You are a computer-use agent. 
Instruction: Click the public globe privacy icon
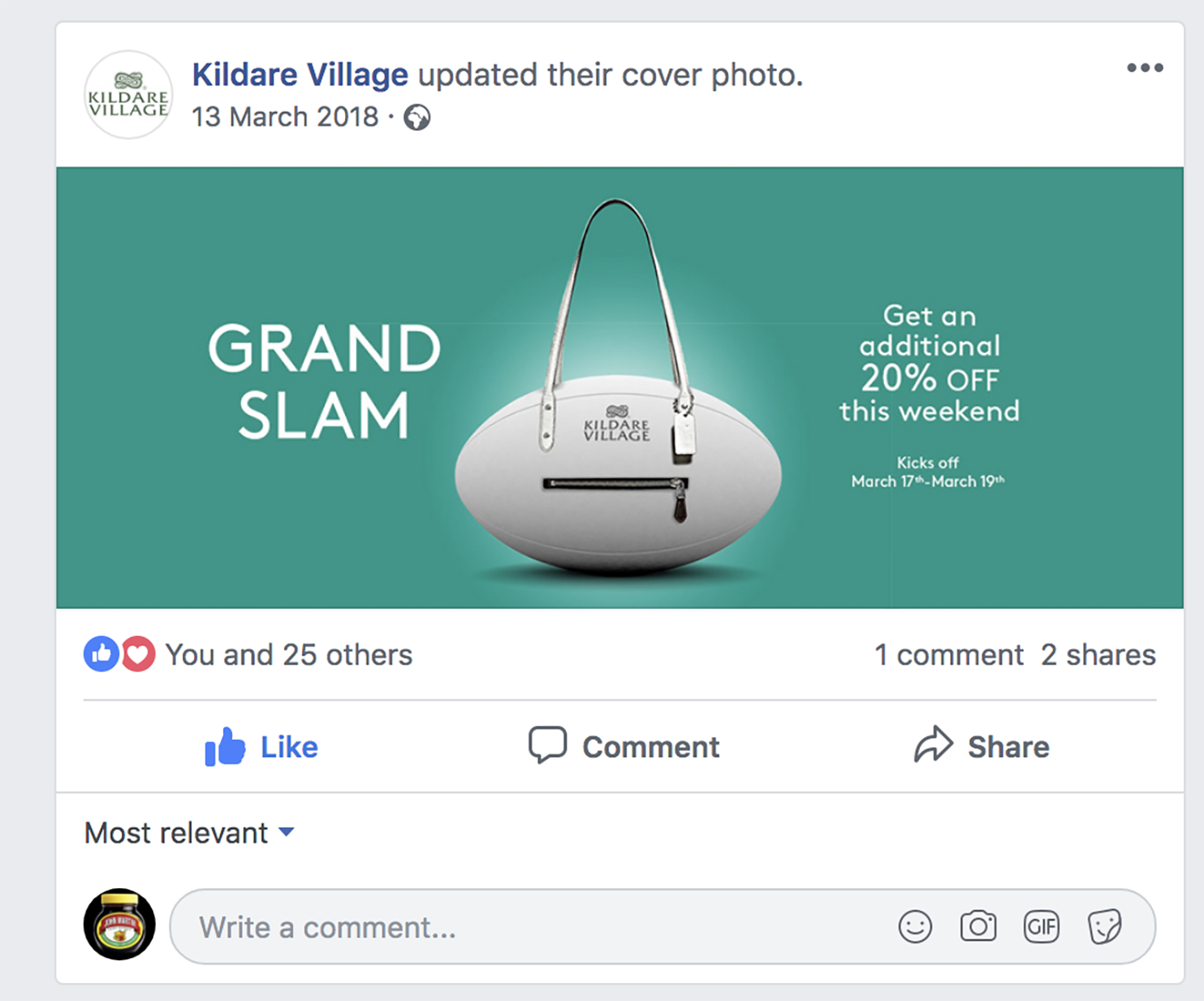click(417, 118)
